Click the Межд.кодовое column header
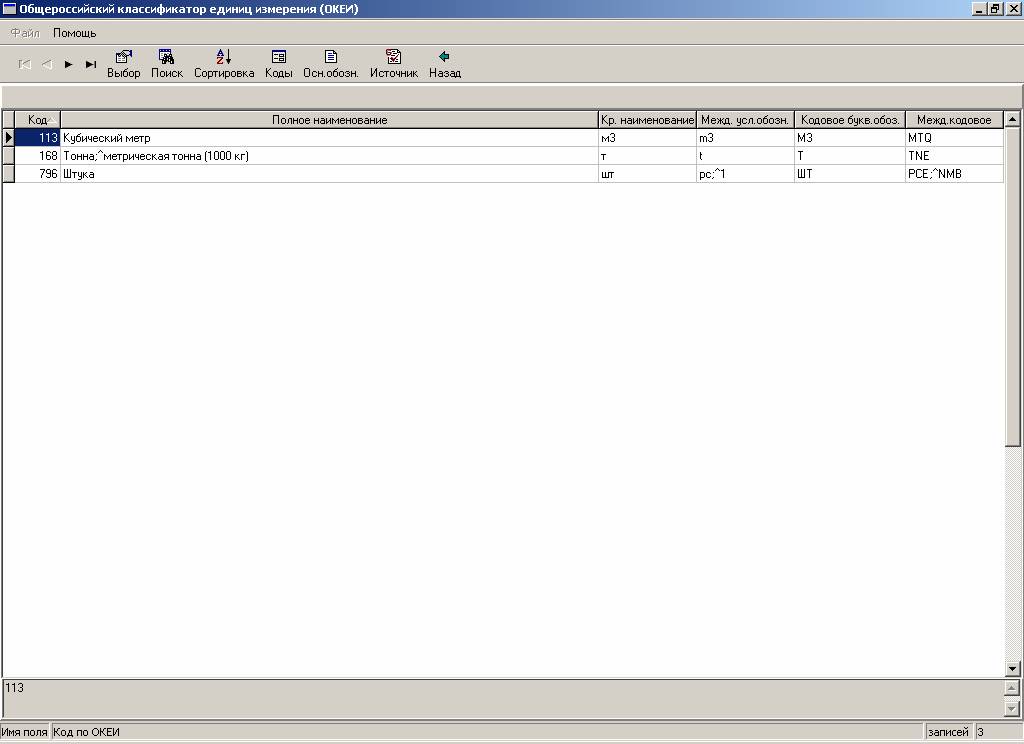This screenshot has height=744, width=1024. click(954, 120)
